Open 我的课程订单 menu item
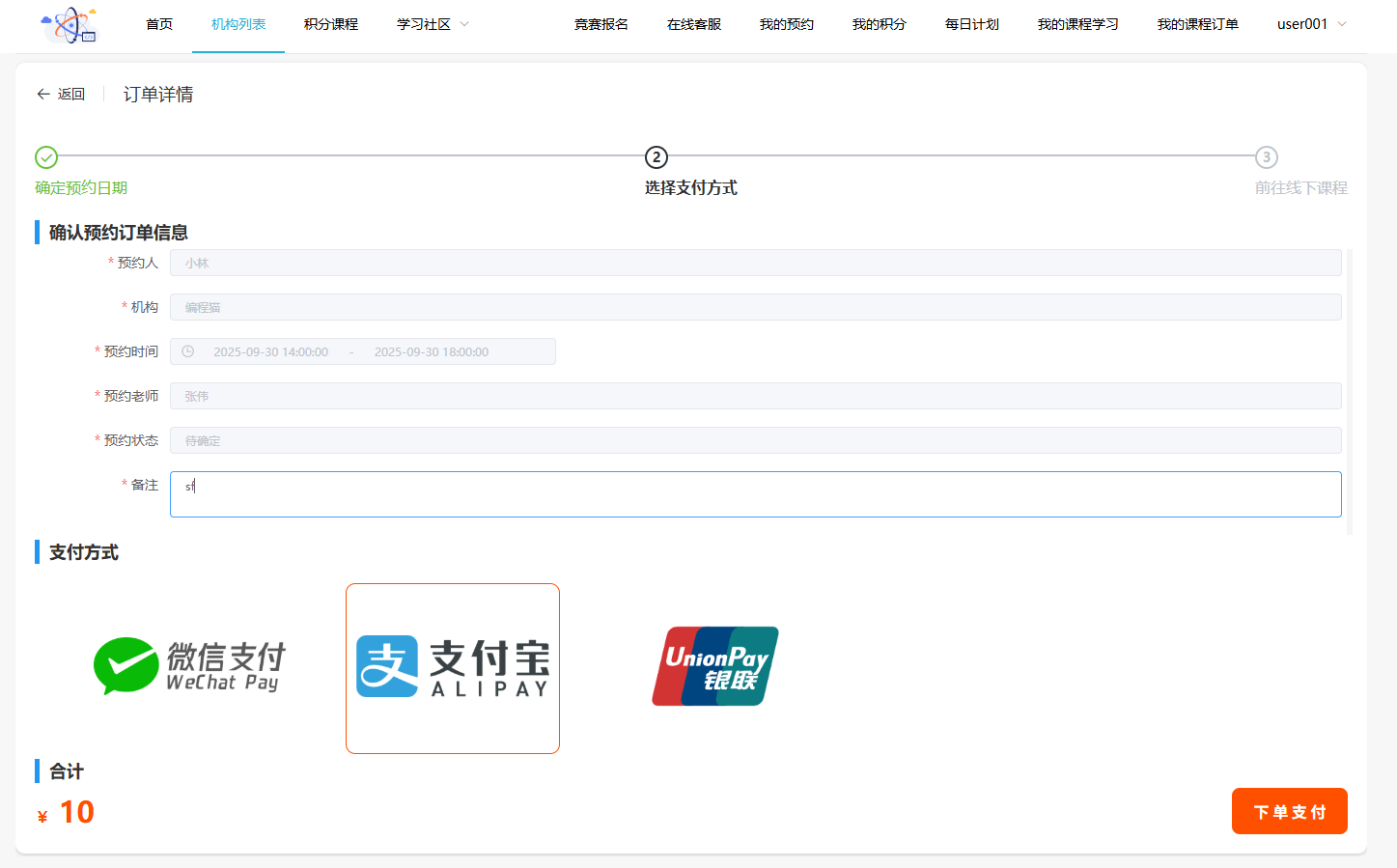Viewport: 1397px width, 868px height. [x=1198, y=24]
